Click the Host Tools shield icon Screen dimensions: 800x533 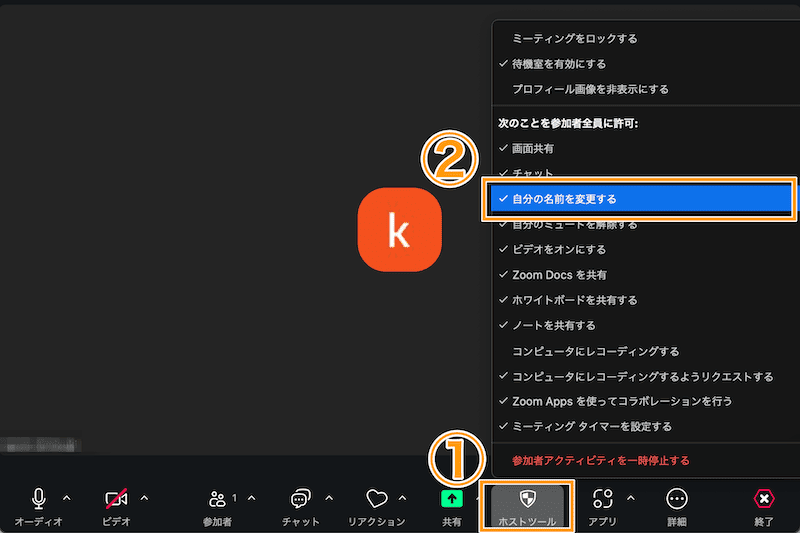coord(526,499)
